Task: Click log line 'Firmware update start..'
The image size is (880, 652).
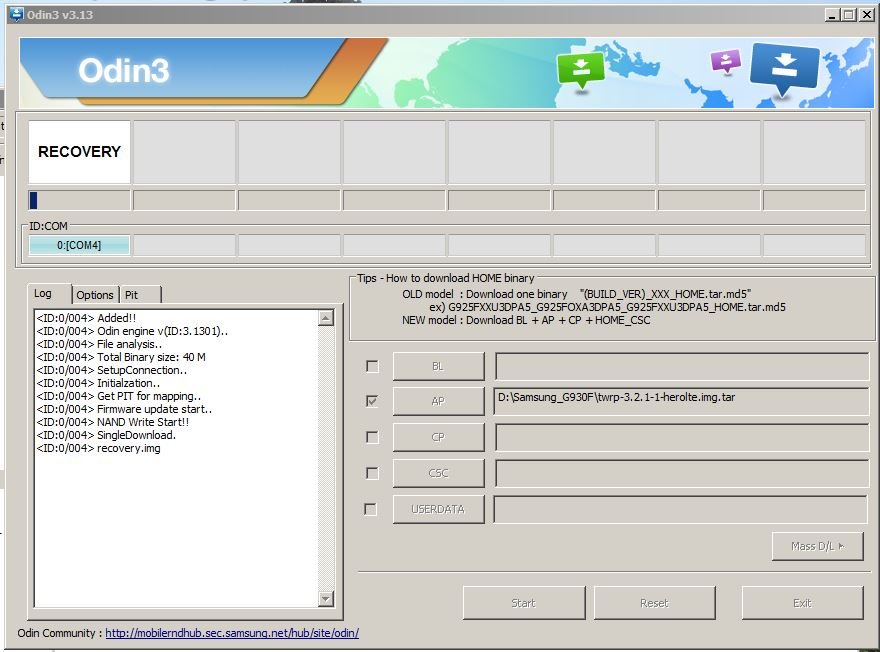Action: [x=124, y=409]
